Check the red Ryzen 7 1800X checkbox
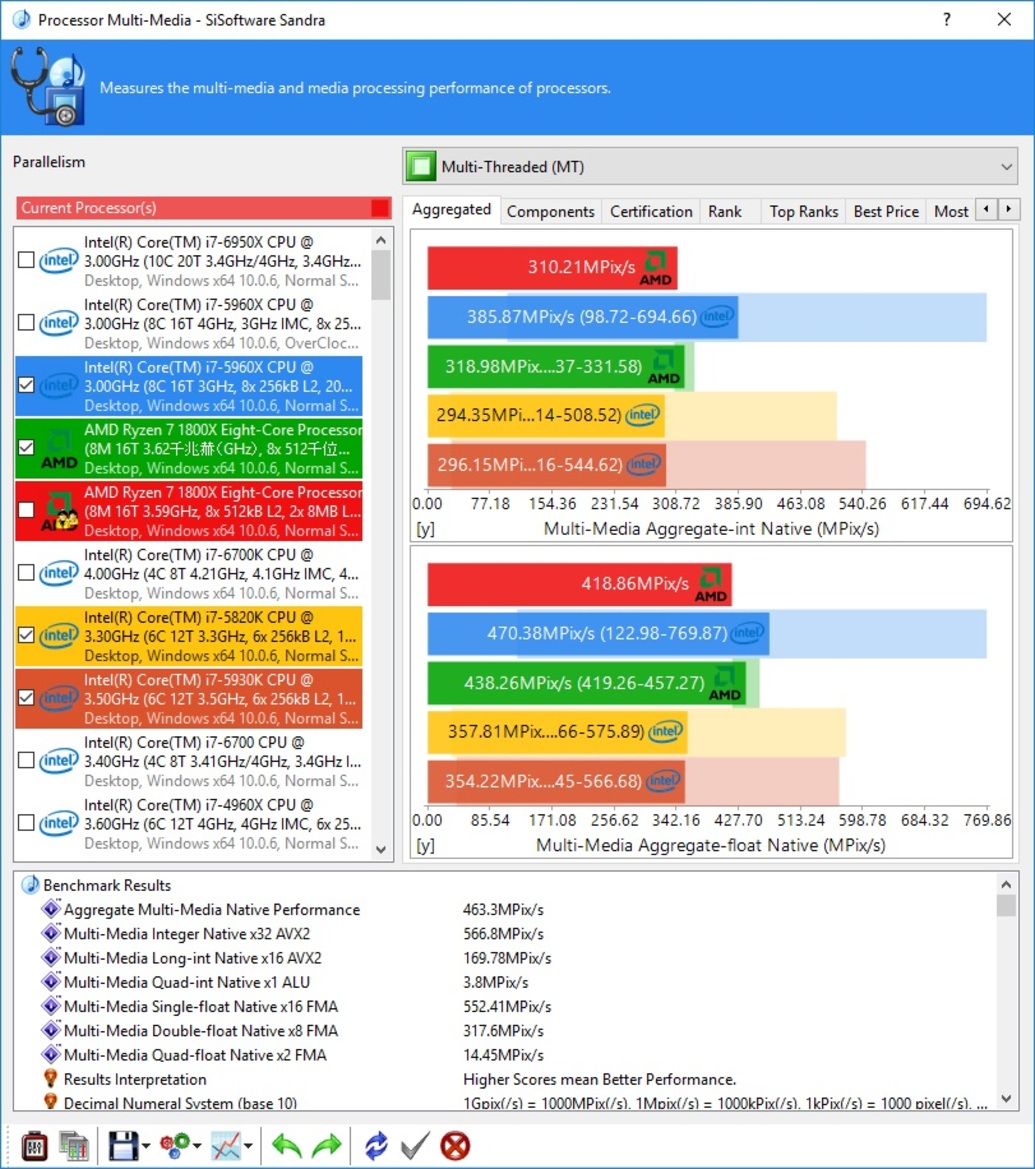Viewport: 1035px width, 1169px height. [x=26, y=510]
